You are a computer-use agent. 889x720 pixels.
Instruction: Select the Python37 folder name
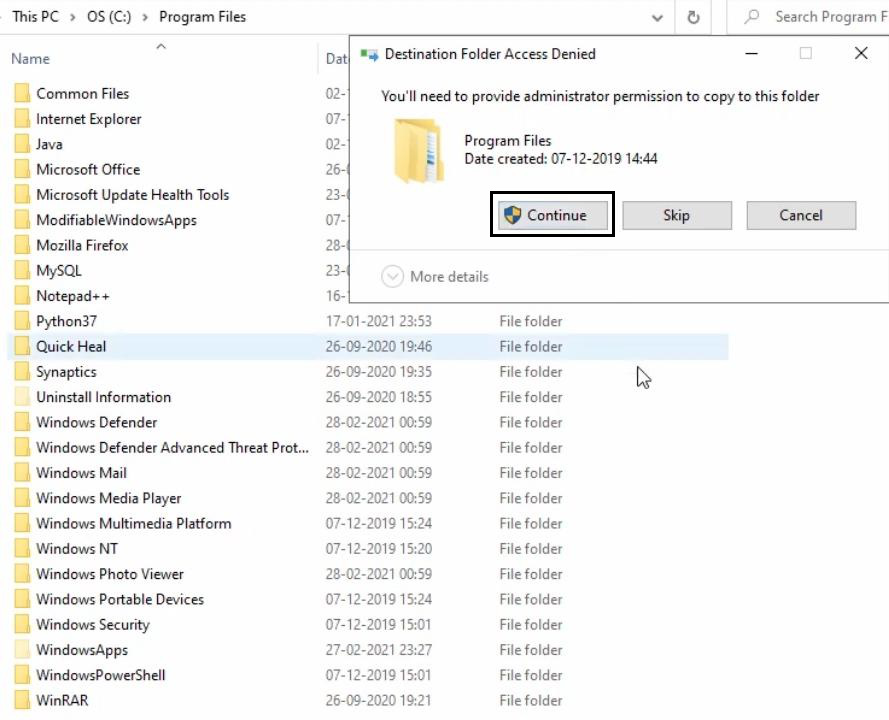tap(66, 321)
